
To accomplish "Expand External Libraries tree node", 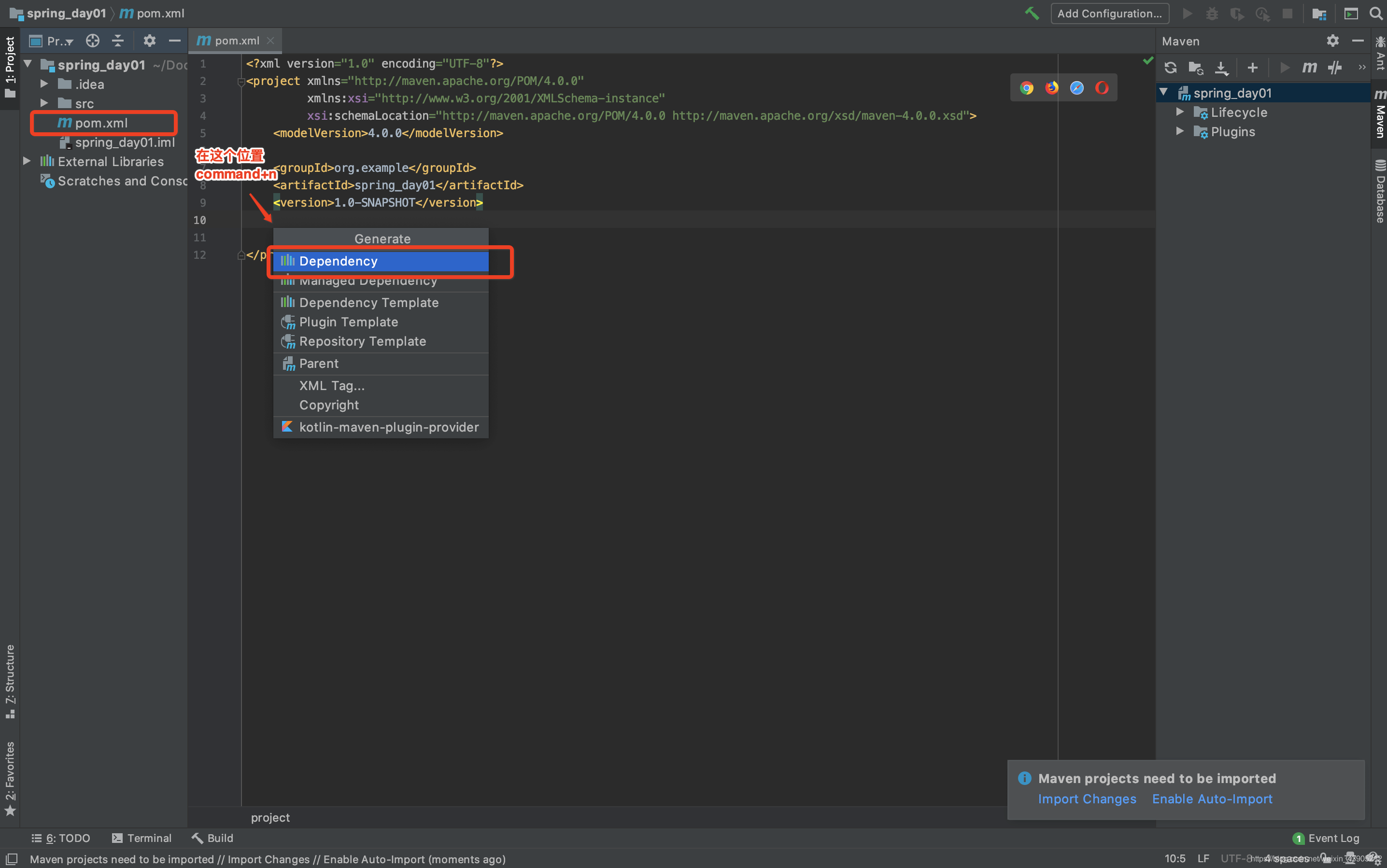I will tap(27, 161).
